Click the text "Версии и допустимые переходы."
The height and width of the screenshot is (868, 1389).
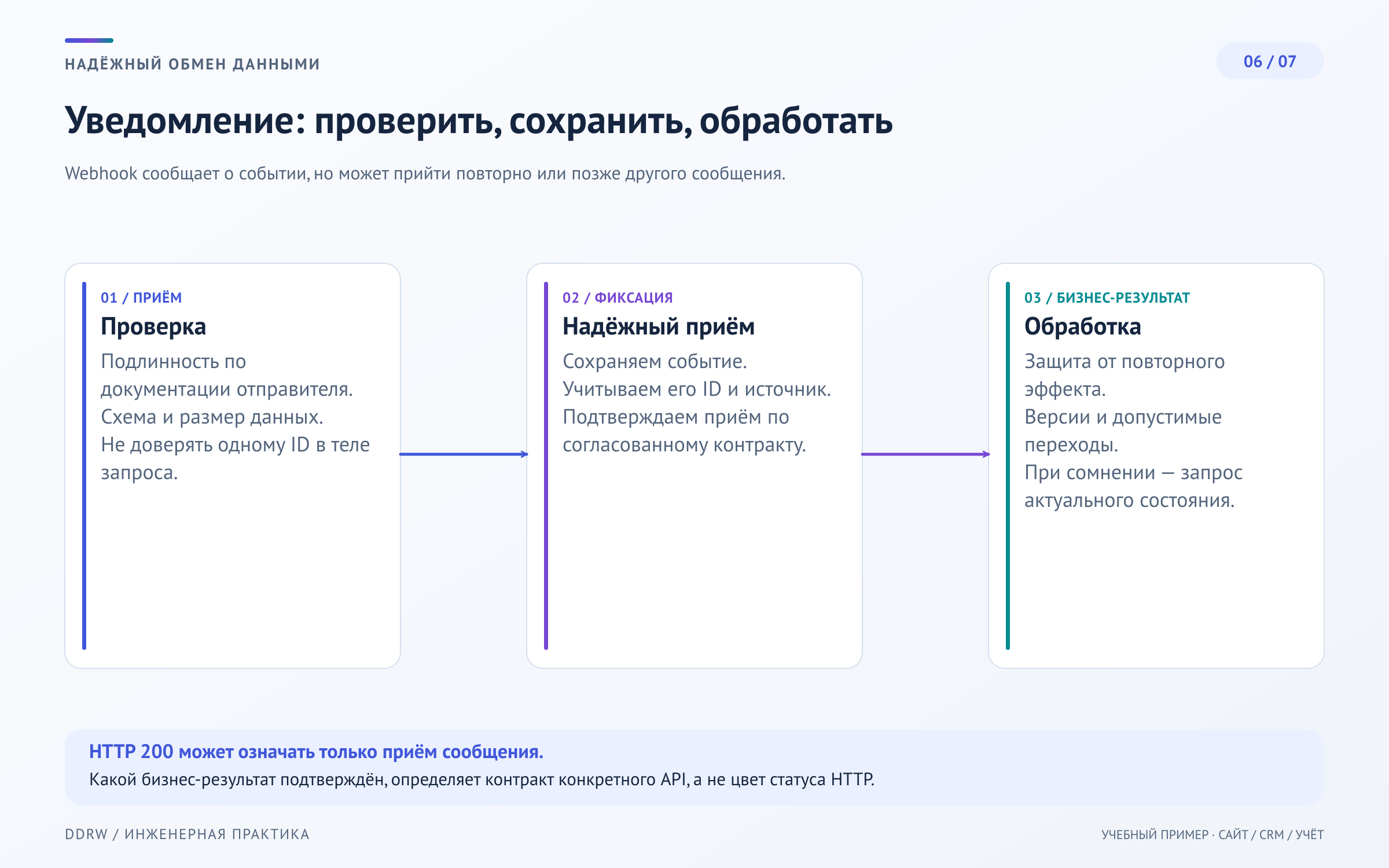[x=1123, y=431]
